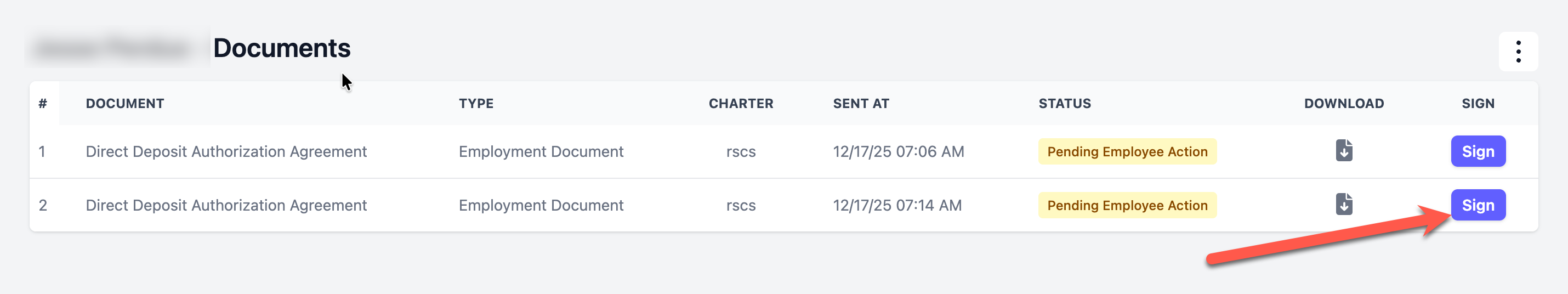Screen dimensions: 1568x294
Task: Click the 12/17/25 07:06 AM timestamp
Action: pos(898,151)
